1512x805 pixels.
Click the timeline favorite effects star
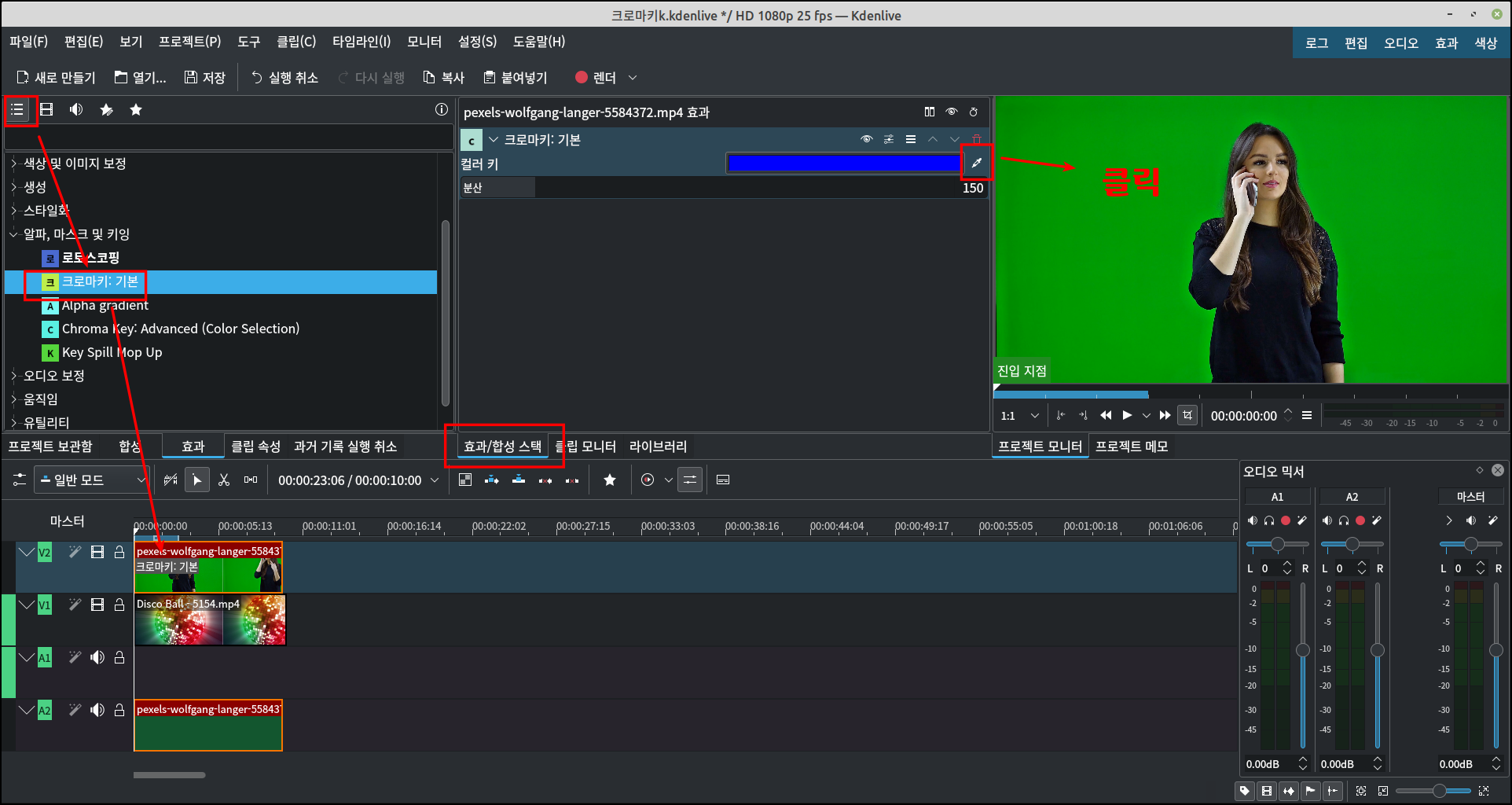610,480
